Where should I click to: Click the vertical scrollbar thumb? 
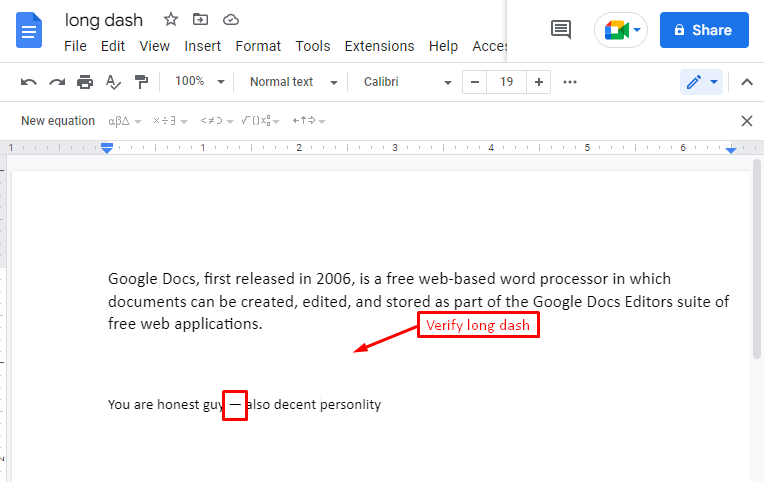pyautogui.click(x=756, y=259)
